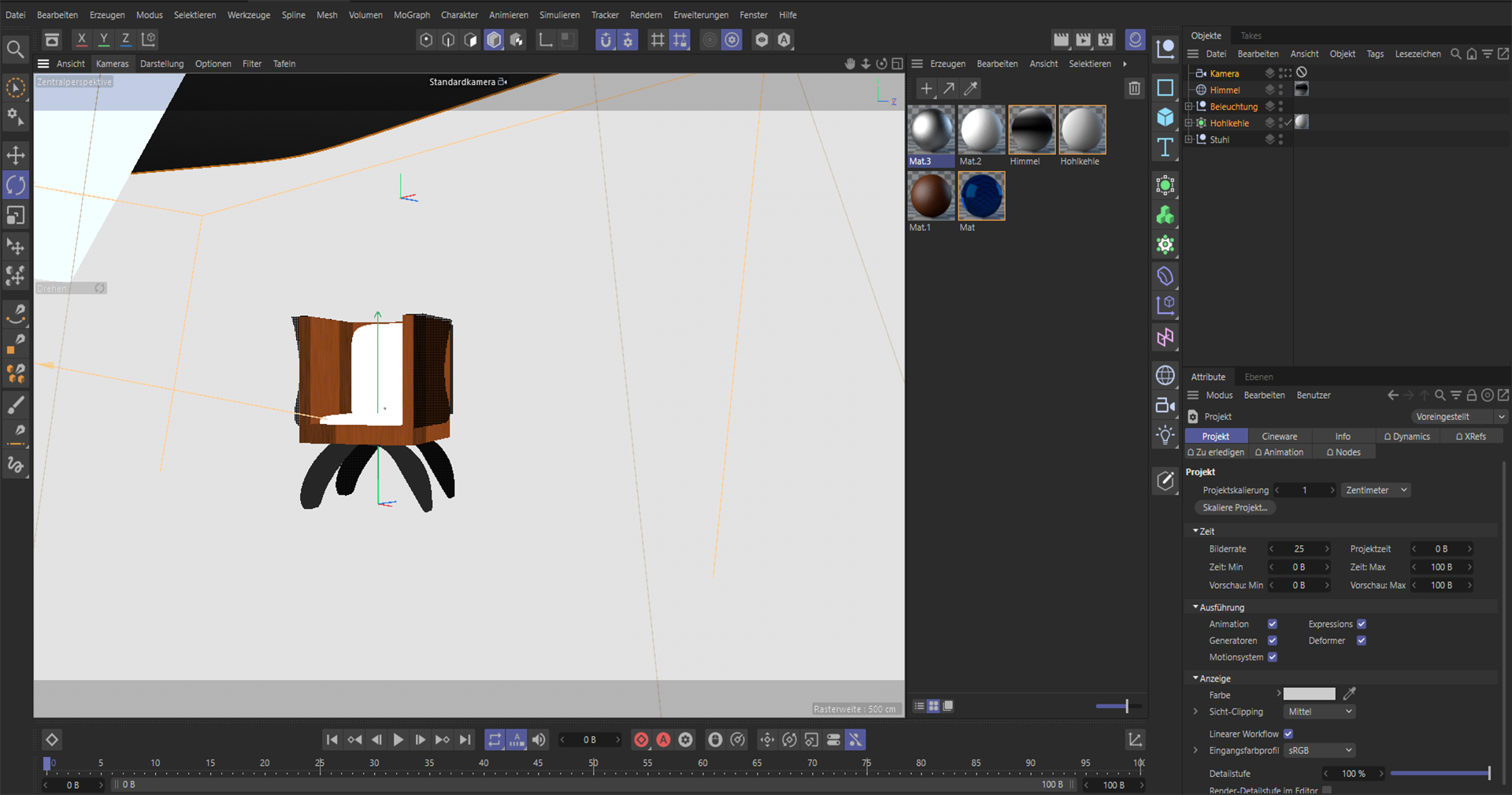The image size is (1512, 795).
Task: Toggle Z axis lock icon
Action: pyautogui.click(x=125, y=39)
